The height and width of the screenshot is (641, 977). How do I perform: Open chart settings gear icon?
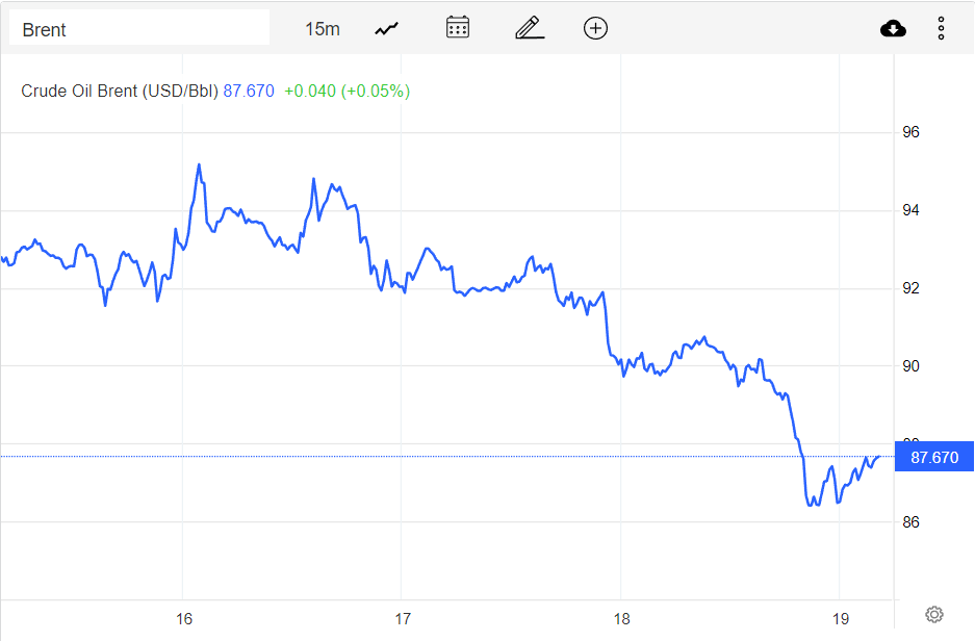click(x=934, y=614)
